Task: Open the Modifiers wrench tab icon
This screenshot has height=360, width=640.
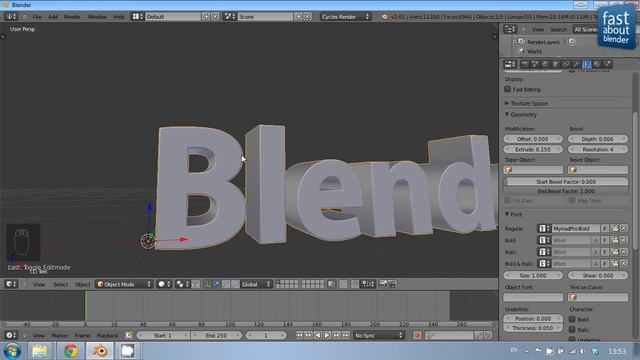Action: pos(576,64)
